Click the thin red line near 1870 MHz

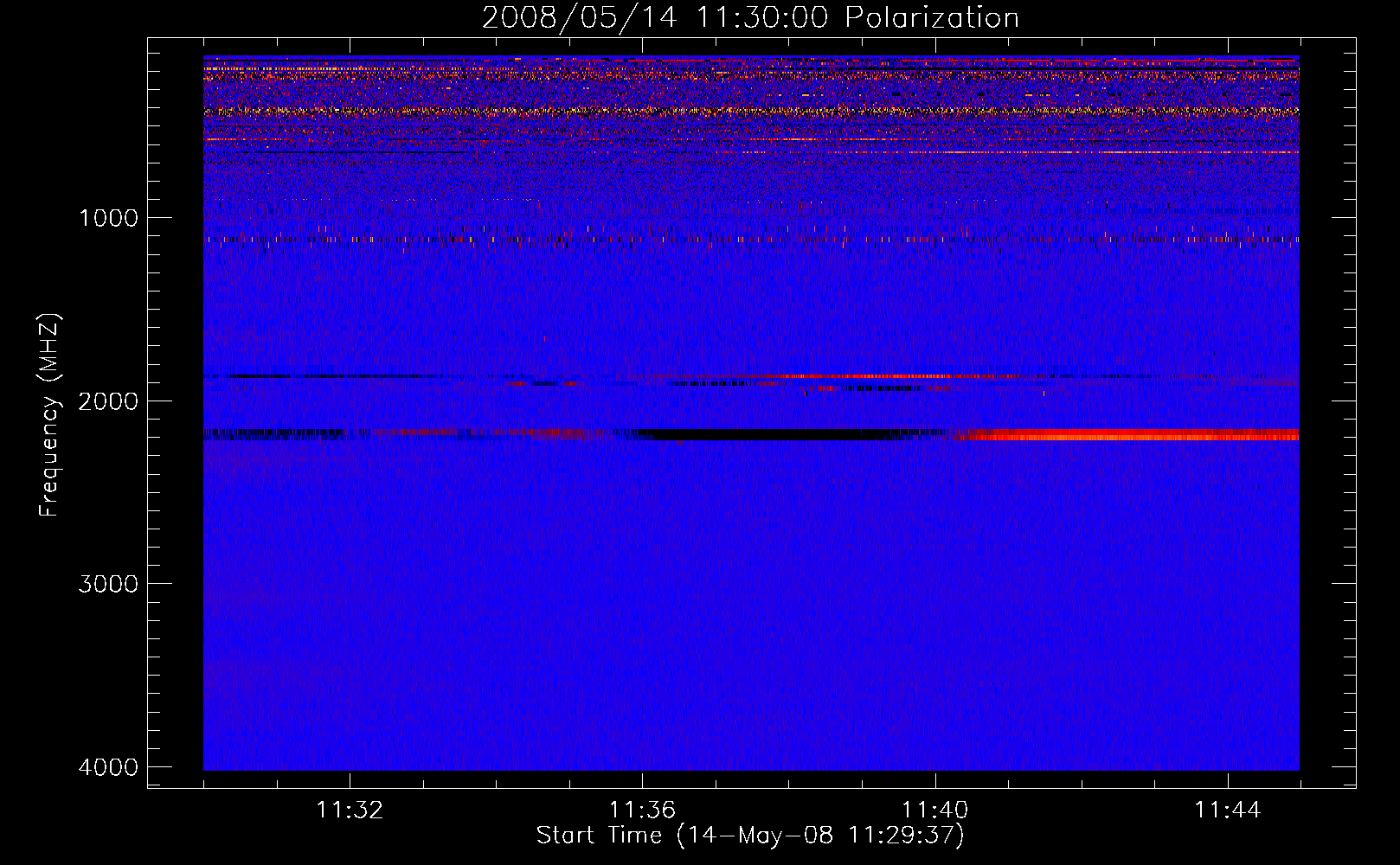coord(874,376)
